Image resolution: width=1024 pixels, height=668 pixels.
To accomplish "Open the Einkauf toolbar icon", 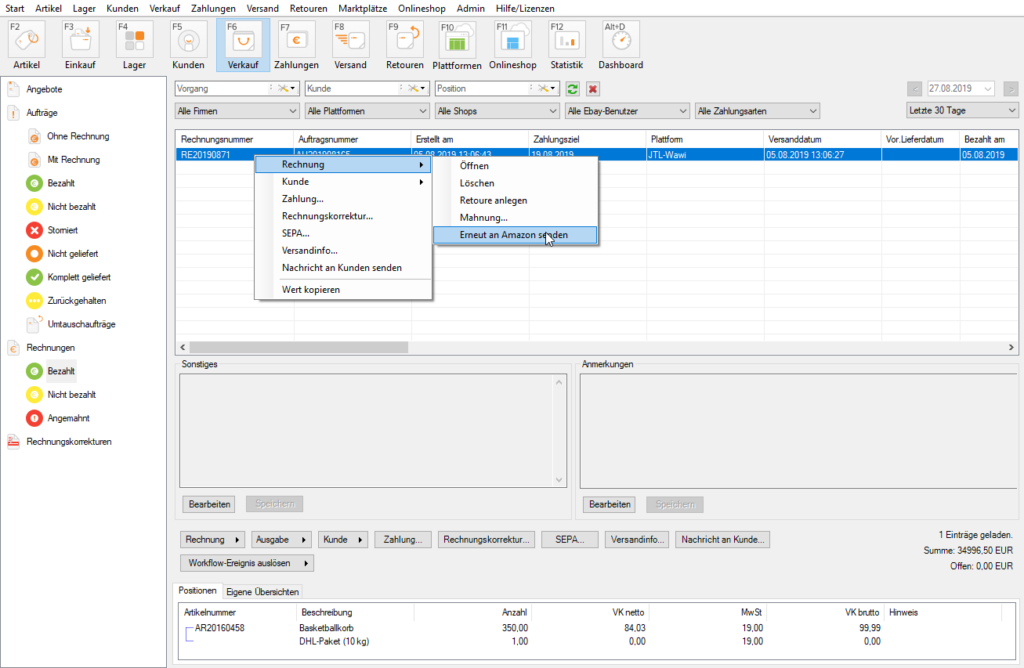I will (x=81, y=45).
